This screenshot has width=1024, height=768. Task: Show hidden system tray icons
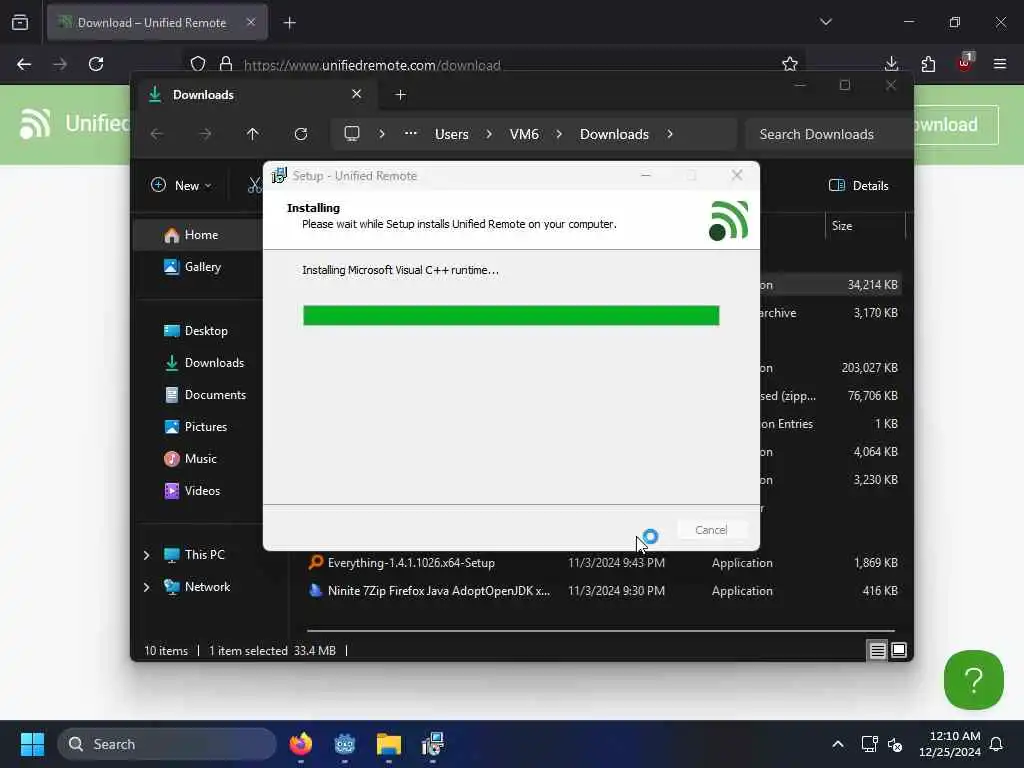coord(838,744)
